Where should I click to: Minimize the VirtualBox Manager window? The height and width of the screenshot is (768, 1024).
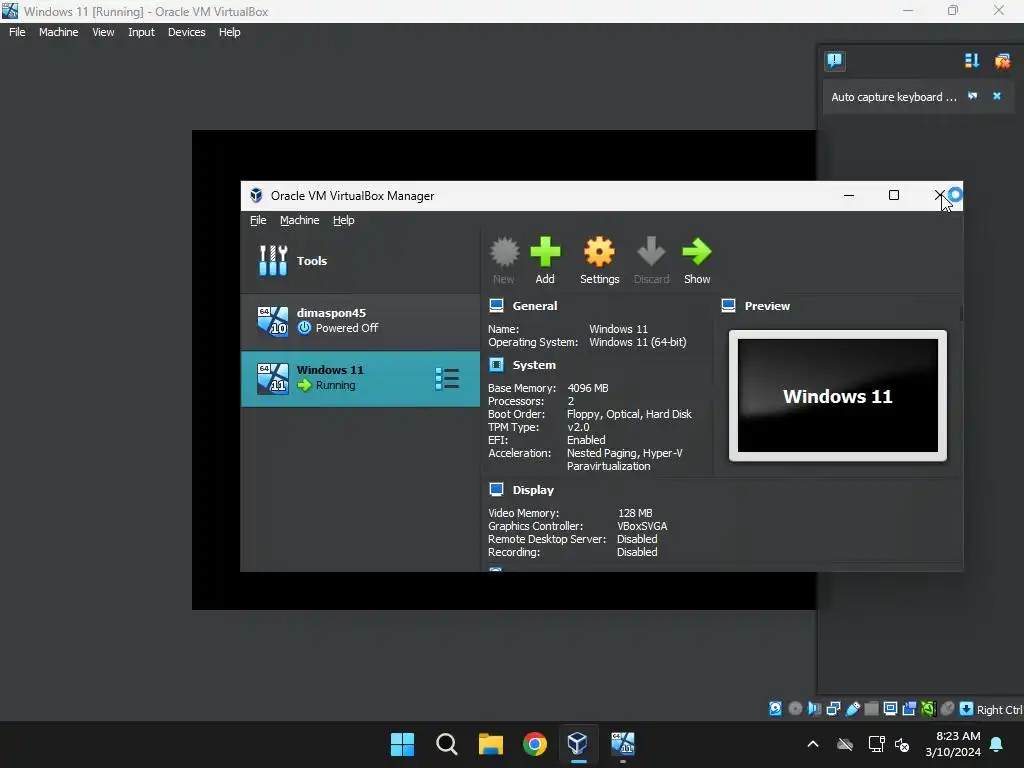(849, 195)
